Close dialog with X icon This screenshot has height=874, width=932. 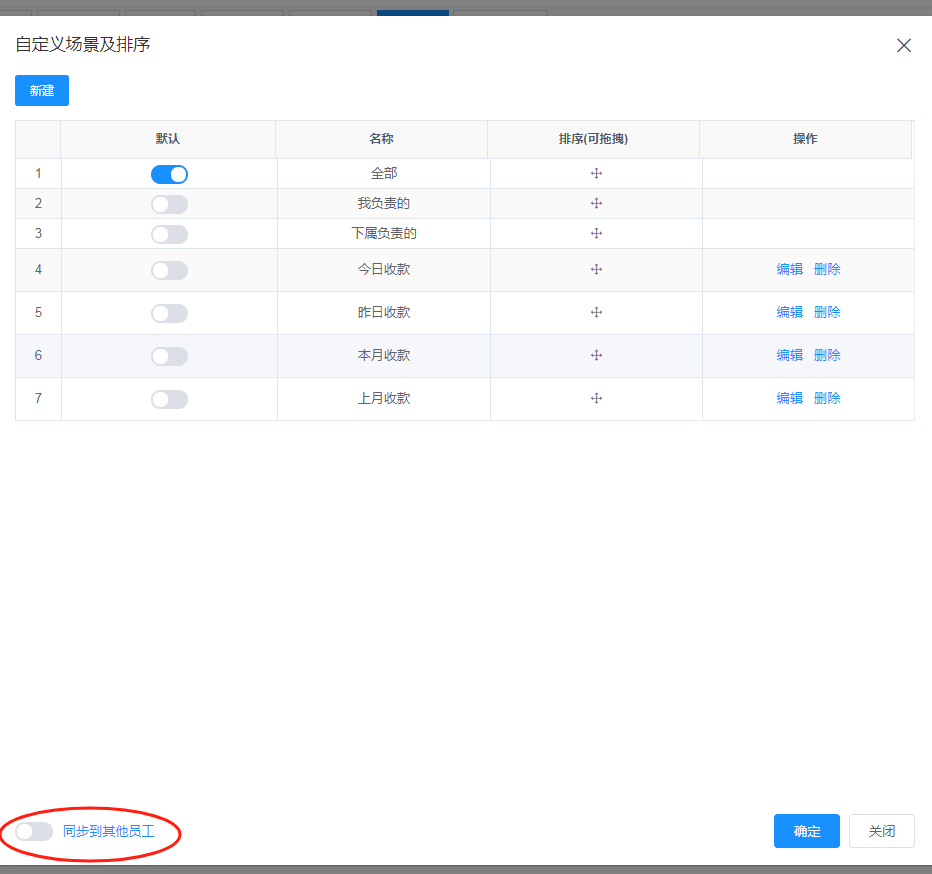(904, 45)
